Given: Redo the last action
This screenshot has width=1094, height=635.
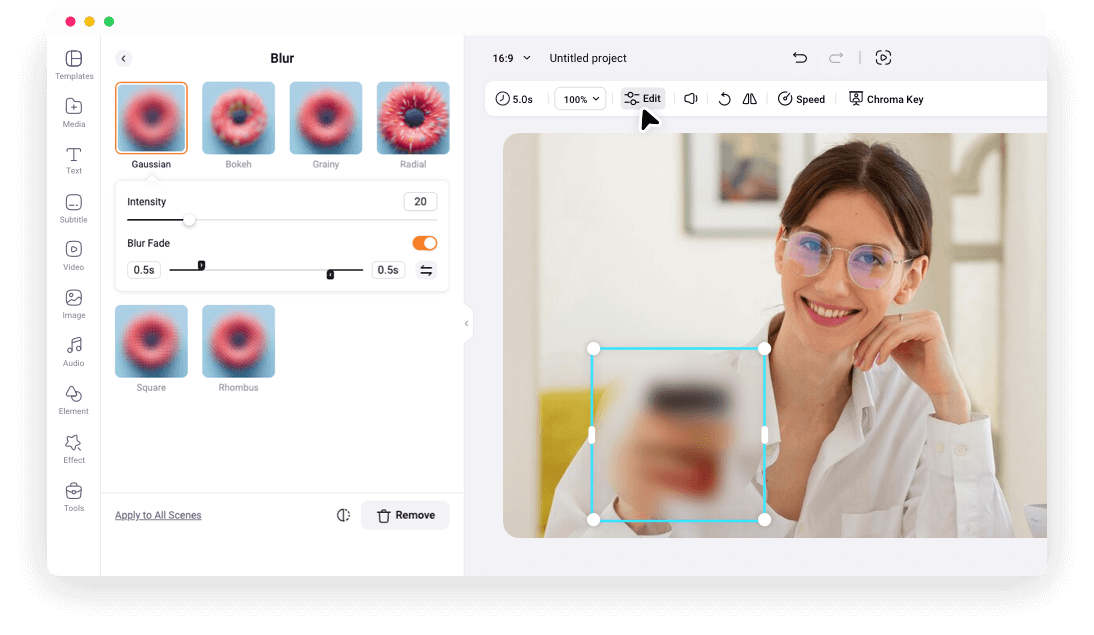Looking at the screenshot, I should [836, 58].
